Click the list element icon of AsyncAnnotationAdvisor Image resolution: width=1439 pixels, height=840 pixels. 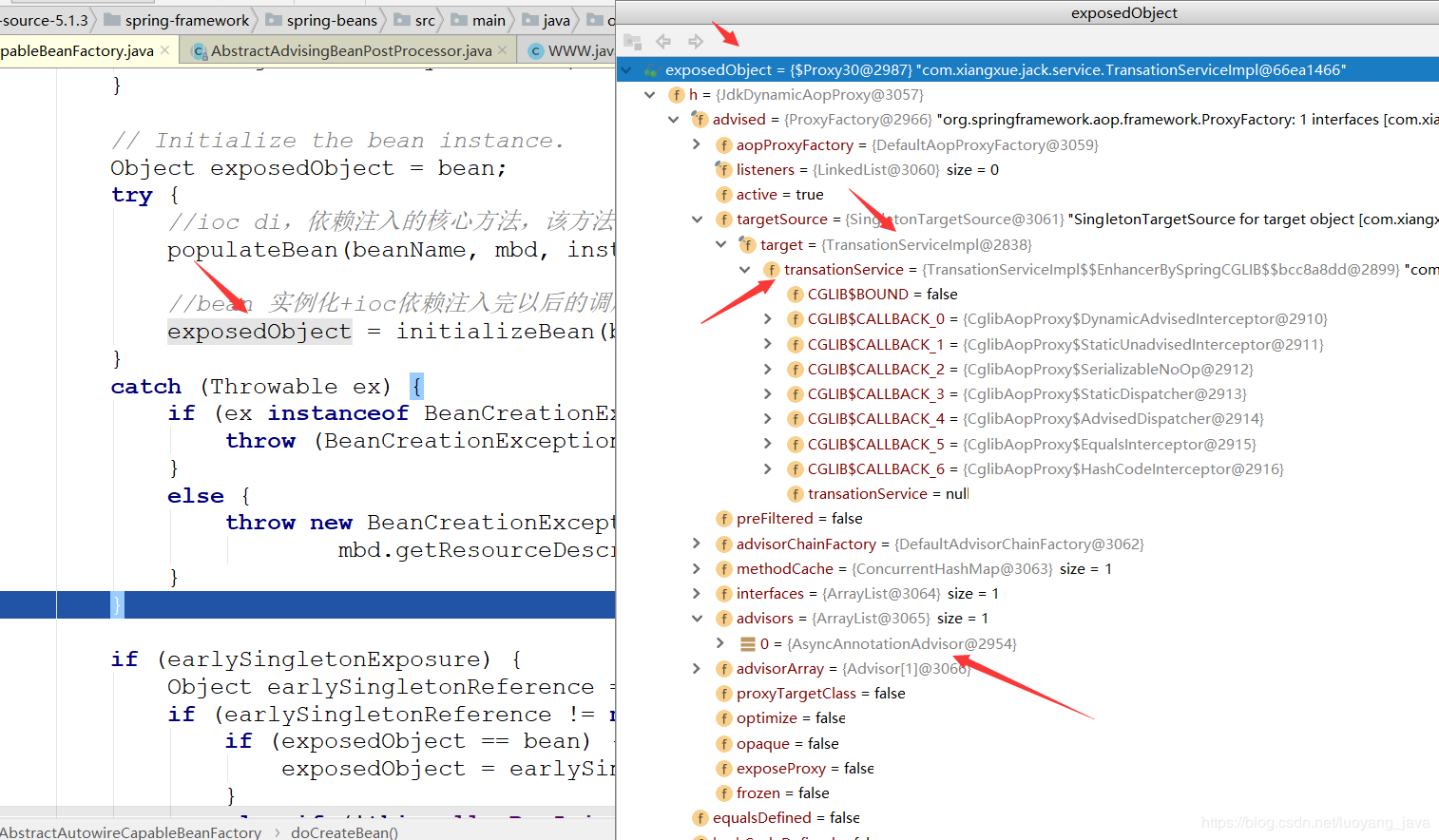(x=747, y=644)
